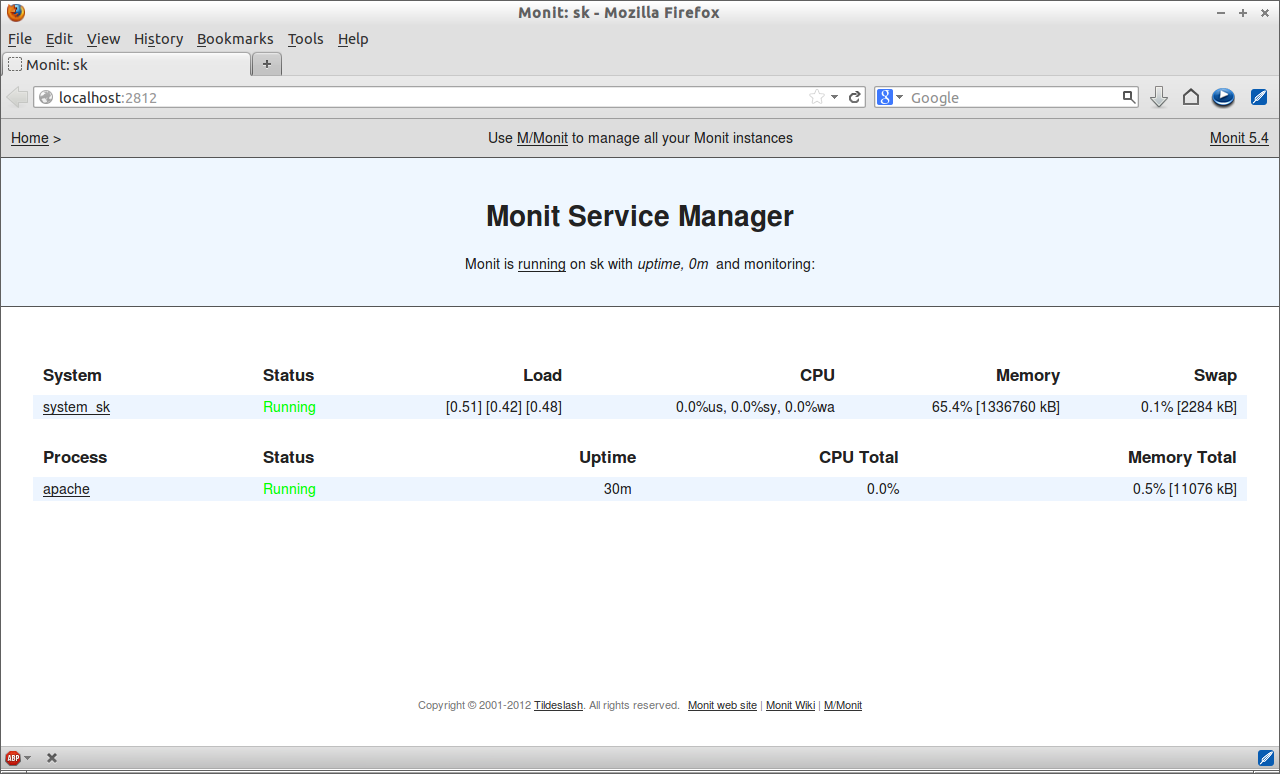Open the URL history dropdown arrow
The image size is (1280, 774).
835,97
